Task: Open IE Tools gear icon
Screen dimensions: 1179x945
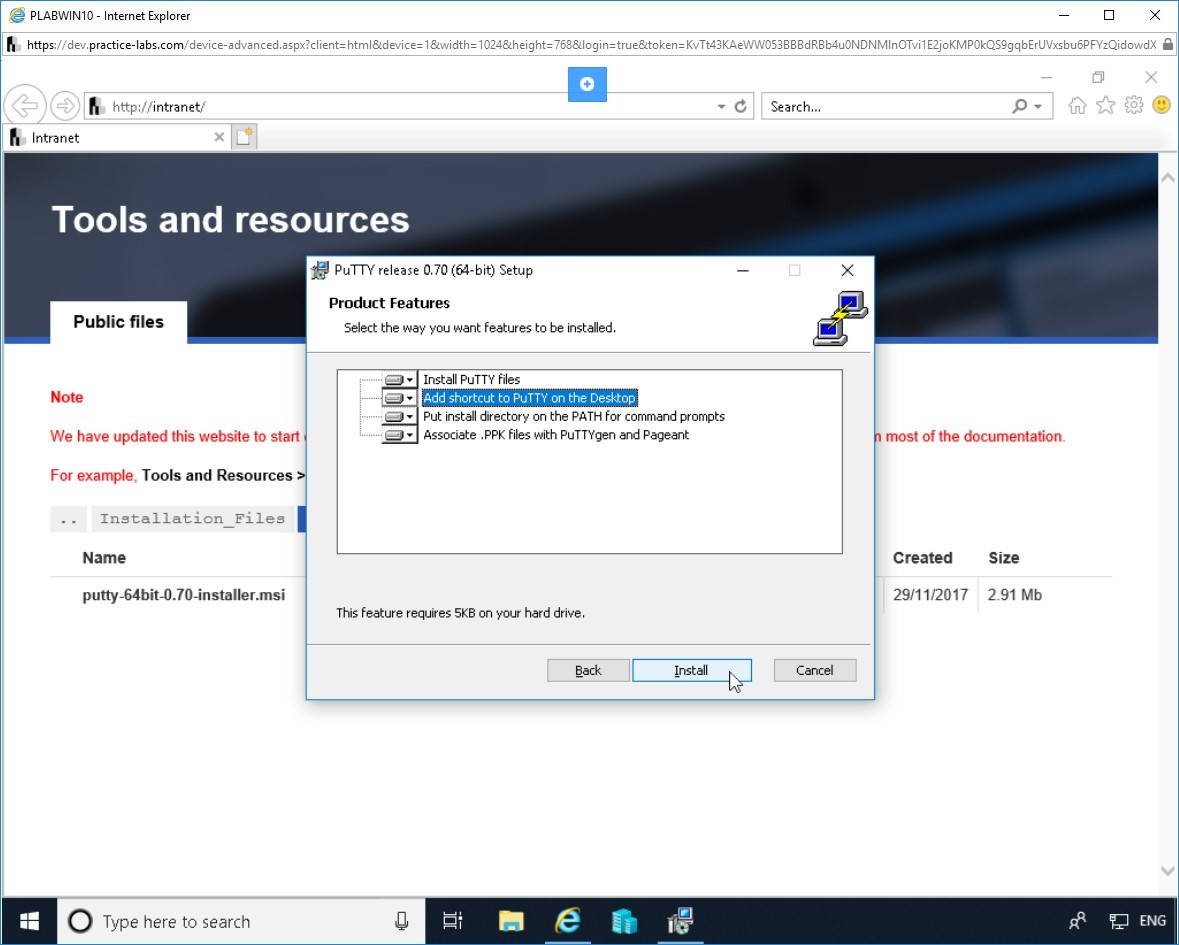Action: 1134,105
